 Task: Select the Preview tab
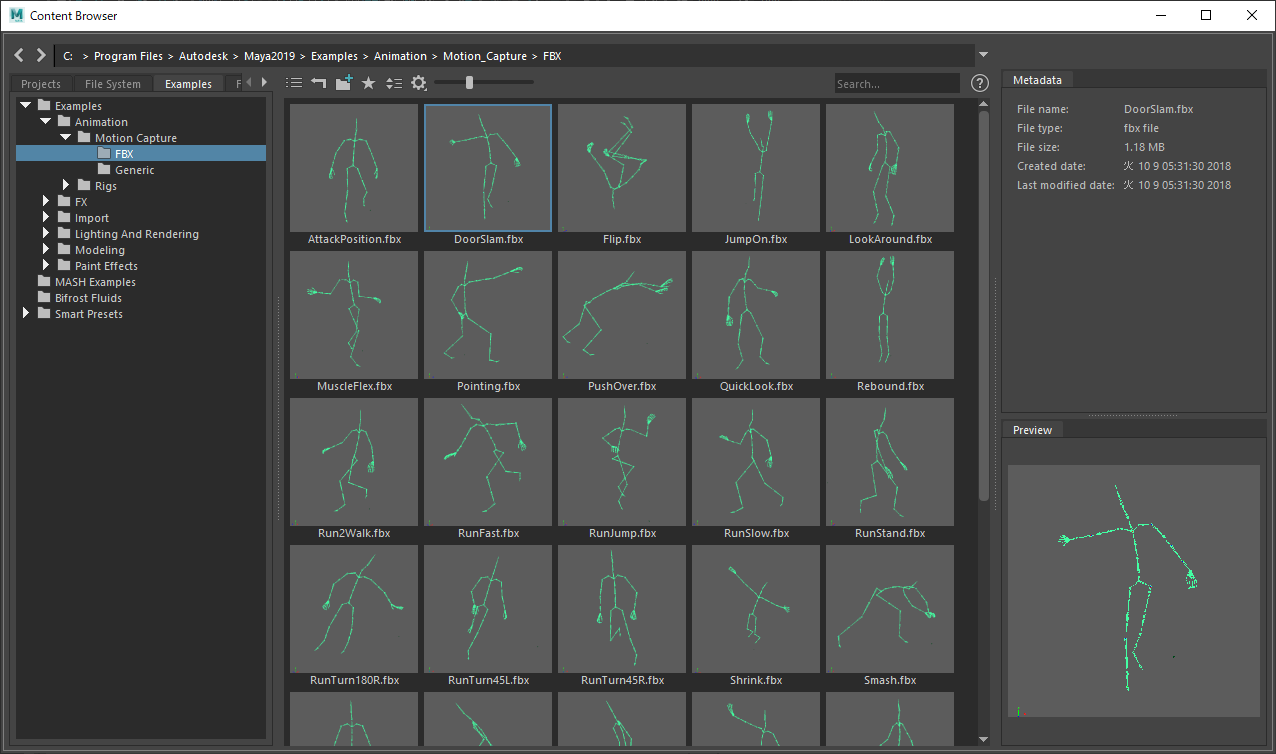(x=1032, y=430)
